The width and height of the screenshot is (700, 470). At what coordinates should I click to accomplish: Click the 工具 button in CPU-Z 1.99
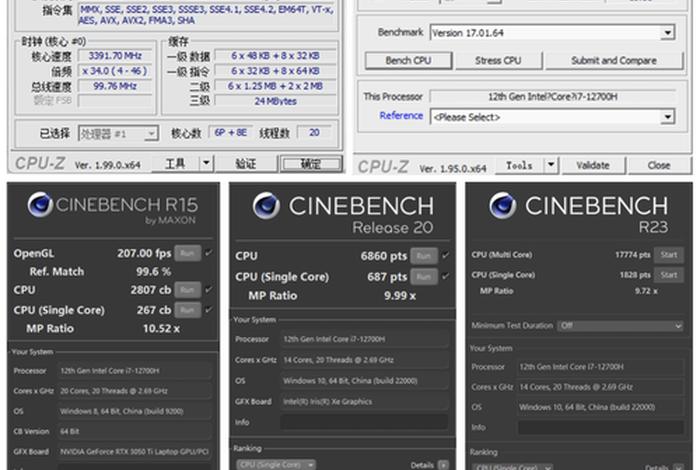click(175, 164)
